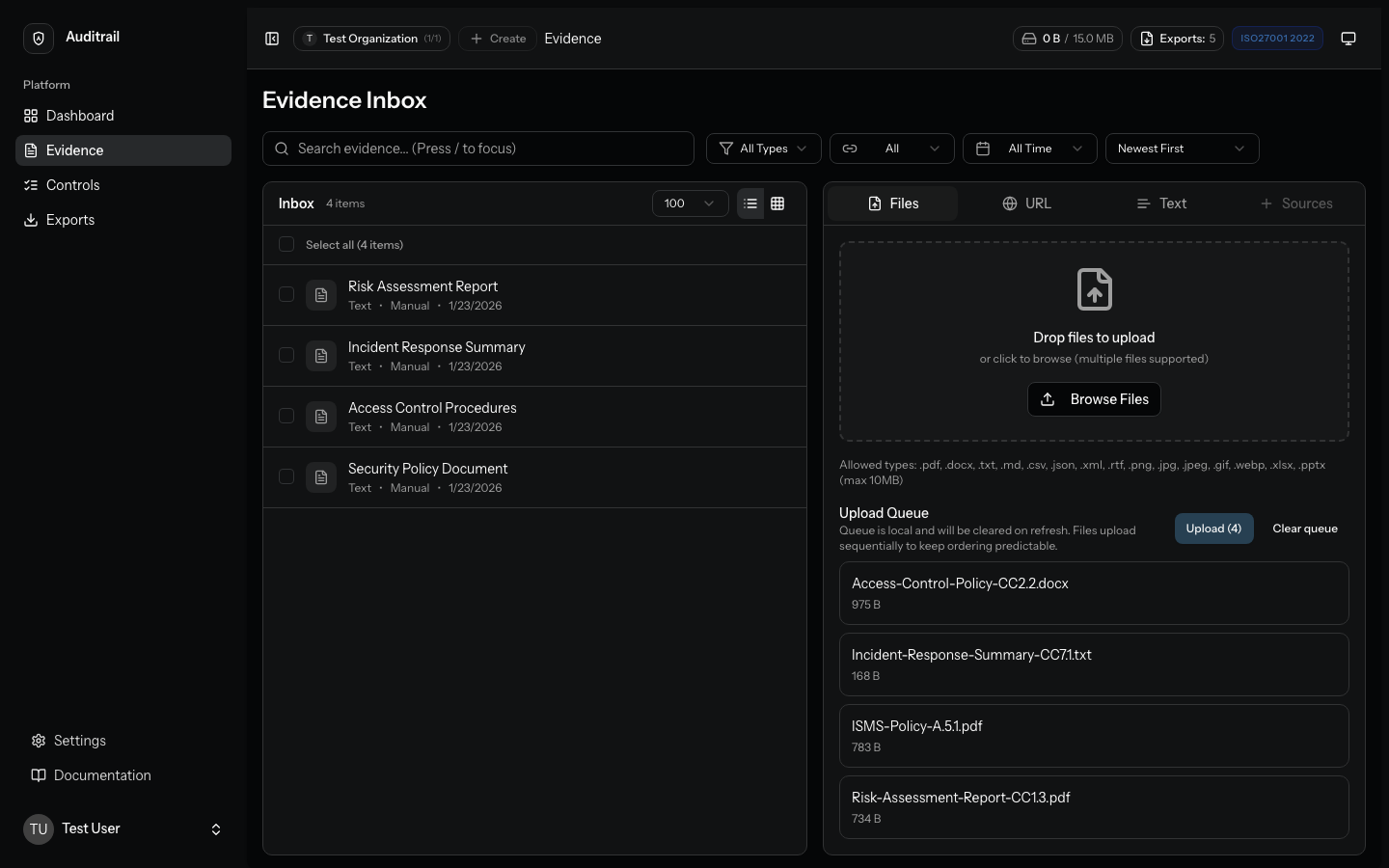Open Settings from the sidebar
Screen dimensions: 1389x868
79,741
